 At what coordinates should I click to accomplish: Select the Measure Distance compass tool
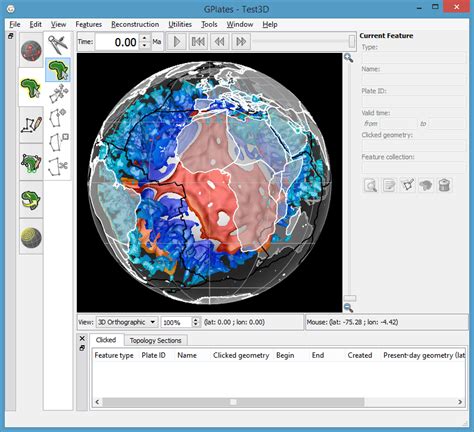coord(58,44)
